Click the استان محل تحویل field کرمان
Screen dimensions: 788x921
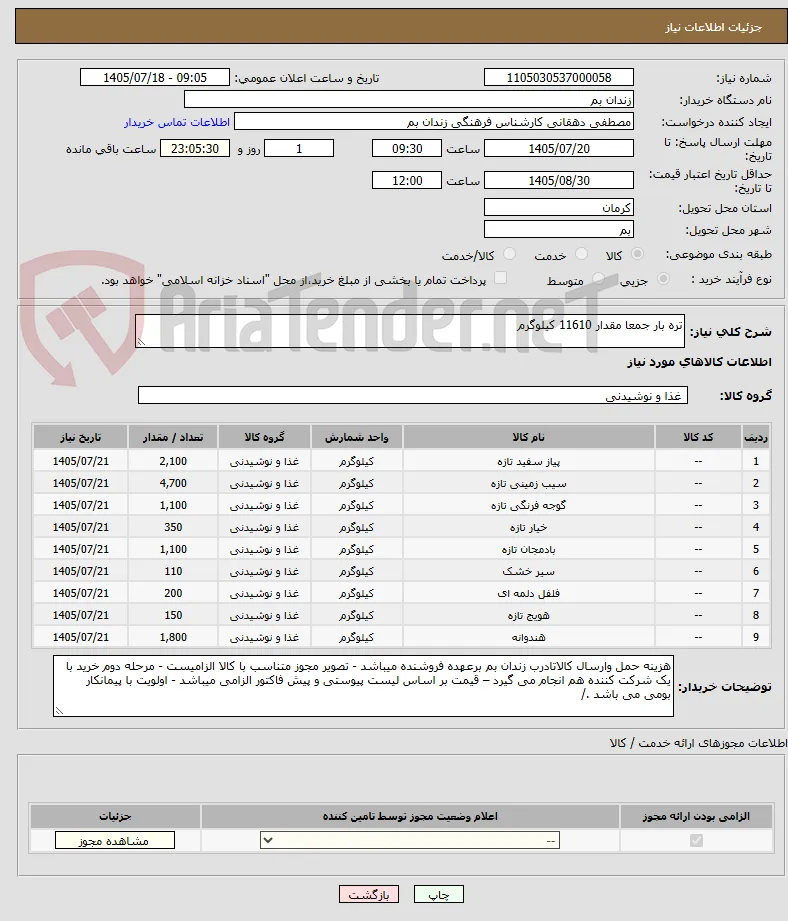(x=559, y=207)
